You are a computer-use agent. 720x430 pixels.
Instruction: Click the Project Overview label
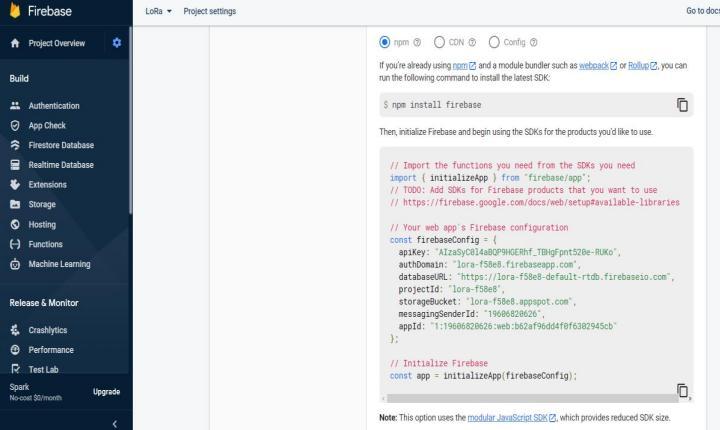[x=56, y=43]
